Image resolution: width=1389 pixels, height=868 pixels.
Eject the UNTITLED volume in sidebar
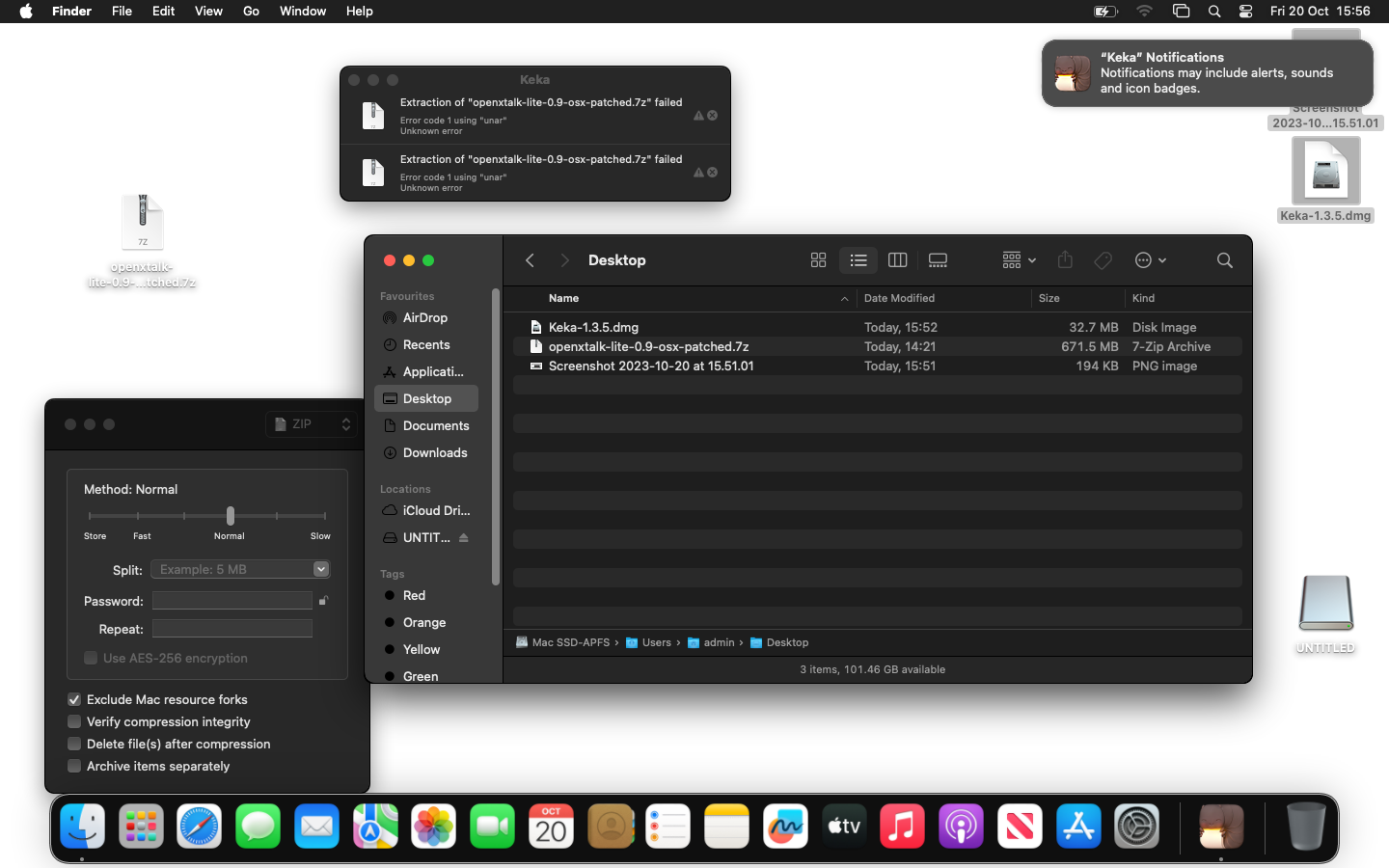pos(464,537)
